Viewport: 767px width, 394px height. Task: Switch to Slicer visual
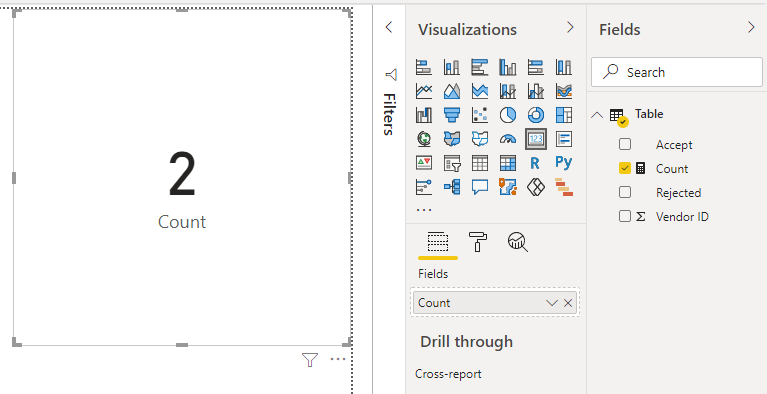(451, 162)
